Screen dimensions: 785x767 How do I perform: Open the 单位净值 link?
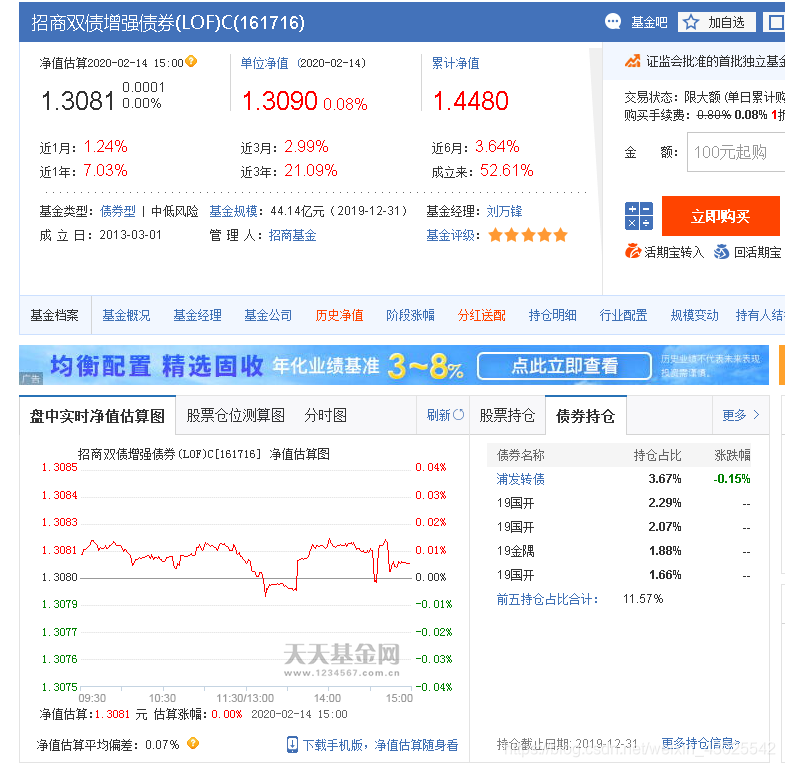(x=264, y=63)
